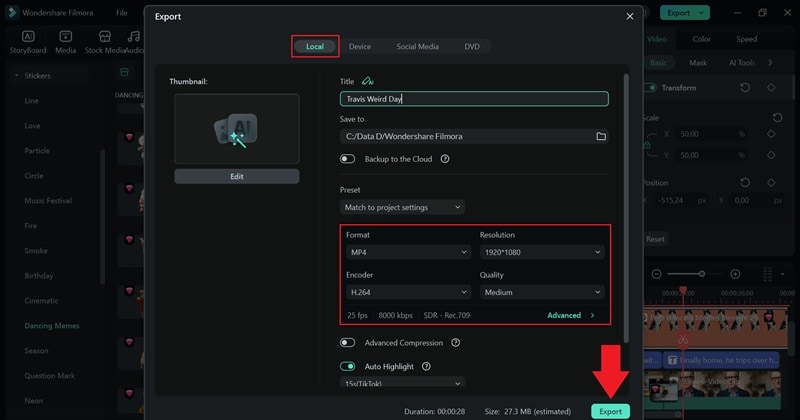Open Stock Media in main toolbar
This screenshot has height=420, width=800.
(x=105, y=42)
